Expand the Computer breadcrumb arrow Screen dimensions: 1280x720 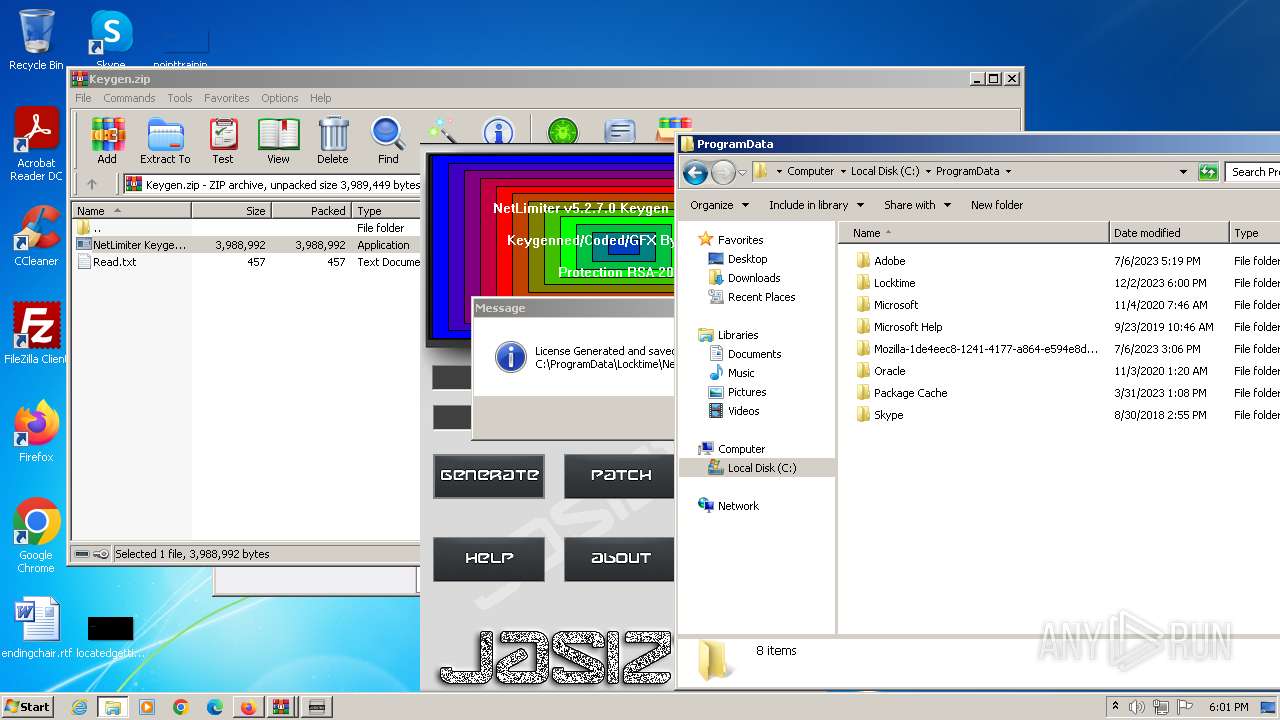pyautogui.click(x=843, y=172)
